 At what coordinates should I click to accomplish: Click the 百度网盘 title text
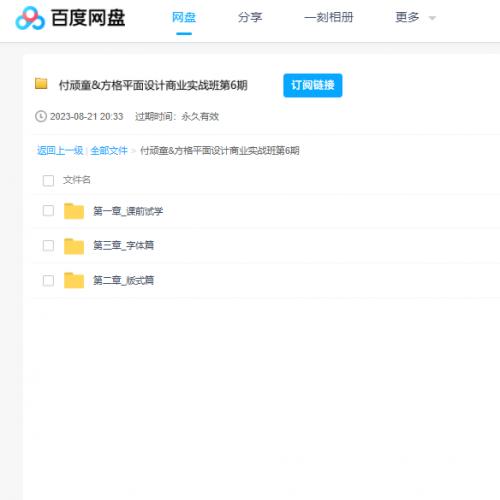point(88,18)
